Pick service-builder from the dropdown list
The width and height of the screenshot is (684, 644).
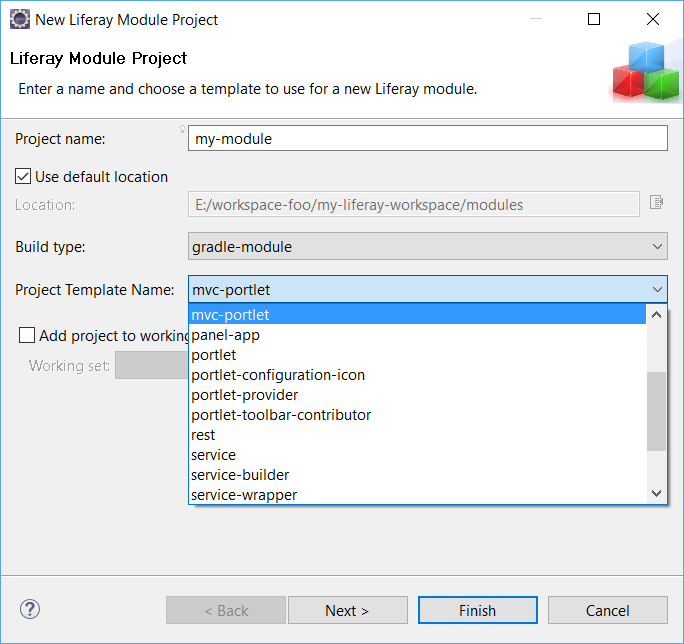tap(418, 475)
